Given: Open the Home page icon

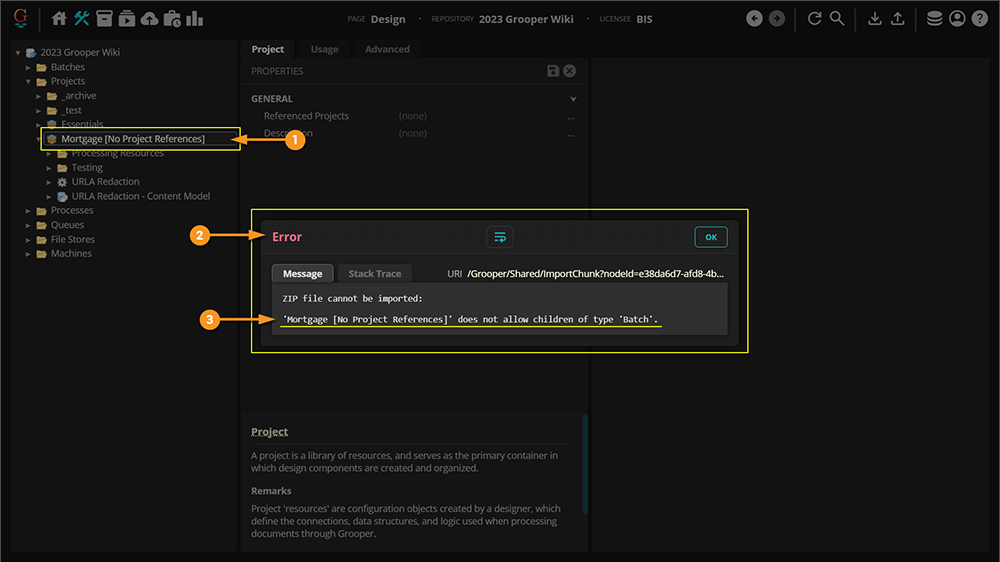Looking at the screenshot, I should [59, 18].
